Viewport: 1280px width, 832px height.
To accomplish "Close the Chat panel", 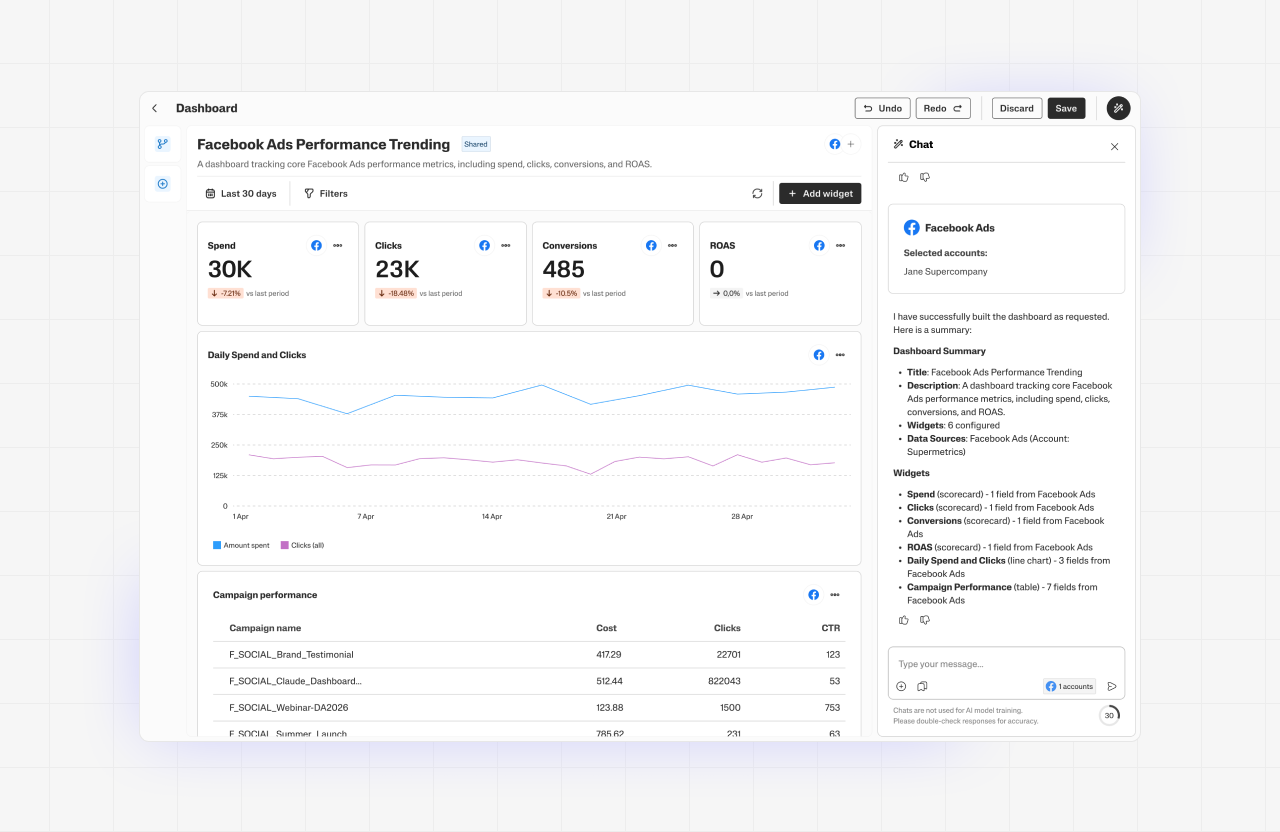I will [x=1115, y=146].
